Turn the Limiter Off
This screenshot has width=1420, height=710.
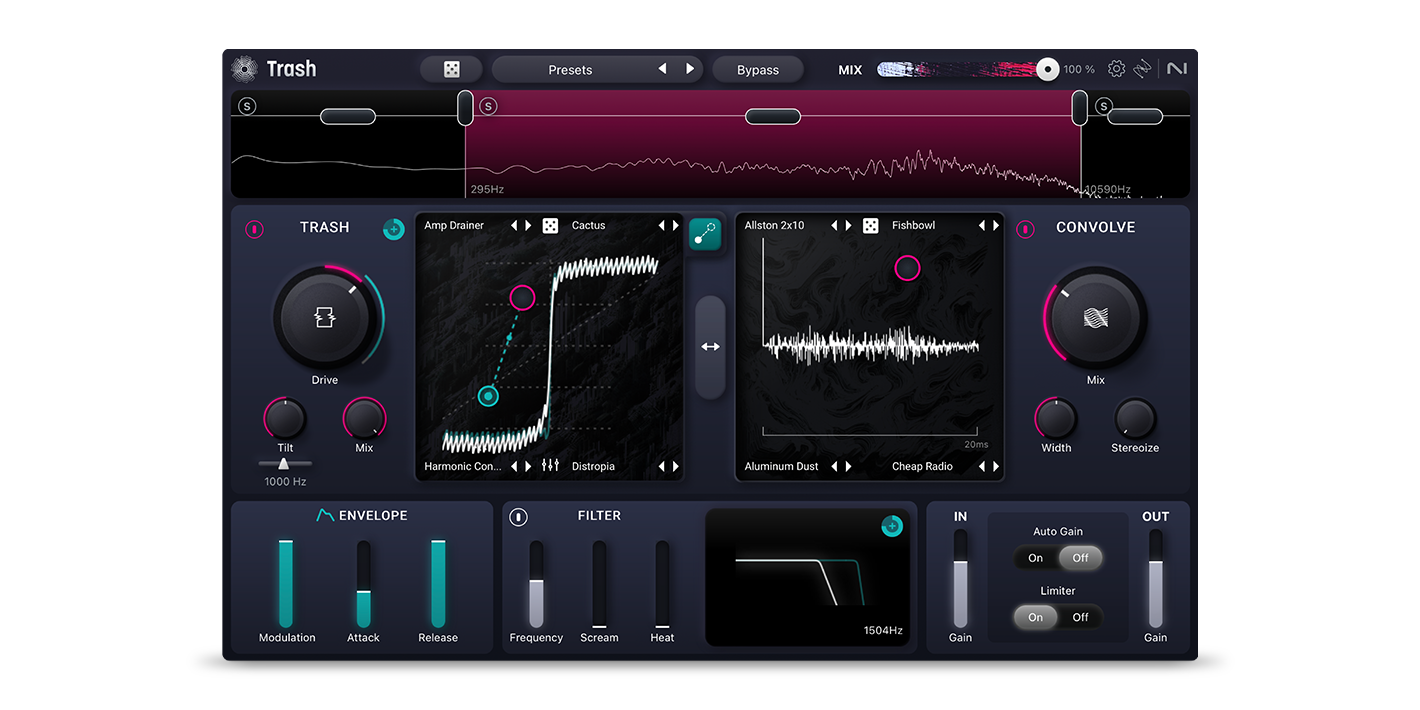(1081, 617)
